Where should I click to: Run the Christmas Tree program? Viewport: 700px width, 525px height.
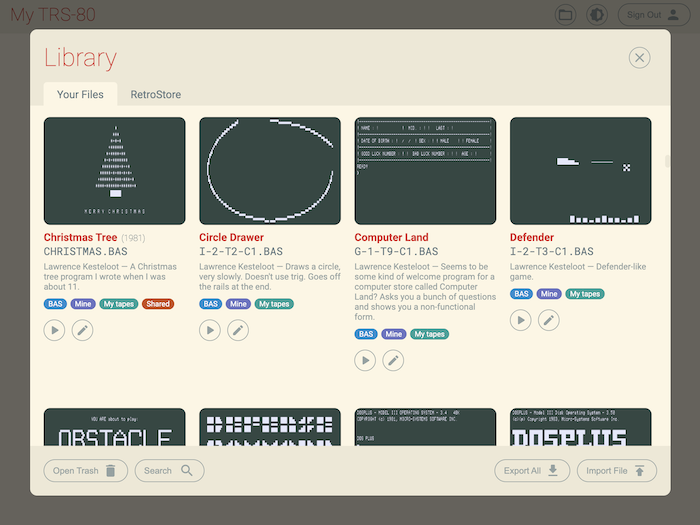54,330
